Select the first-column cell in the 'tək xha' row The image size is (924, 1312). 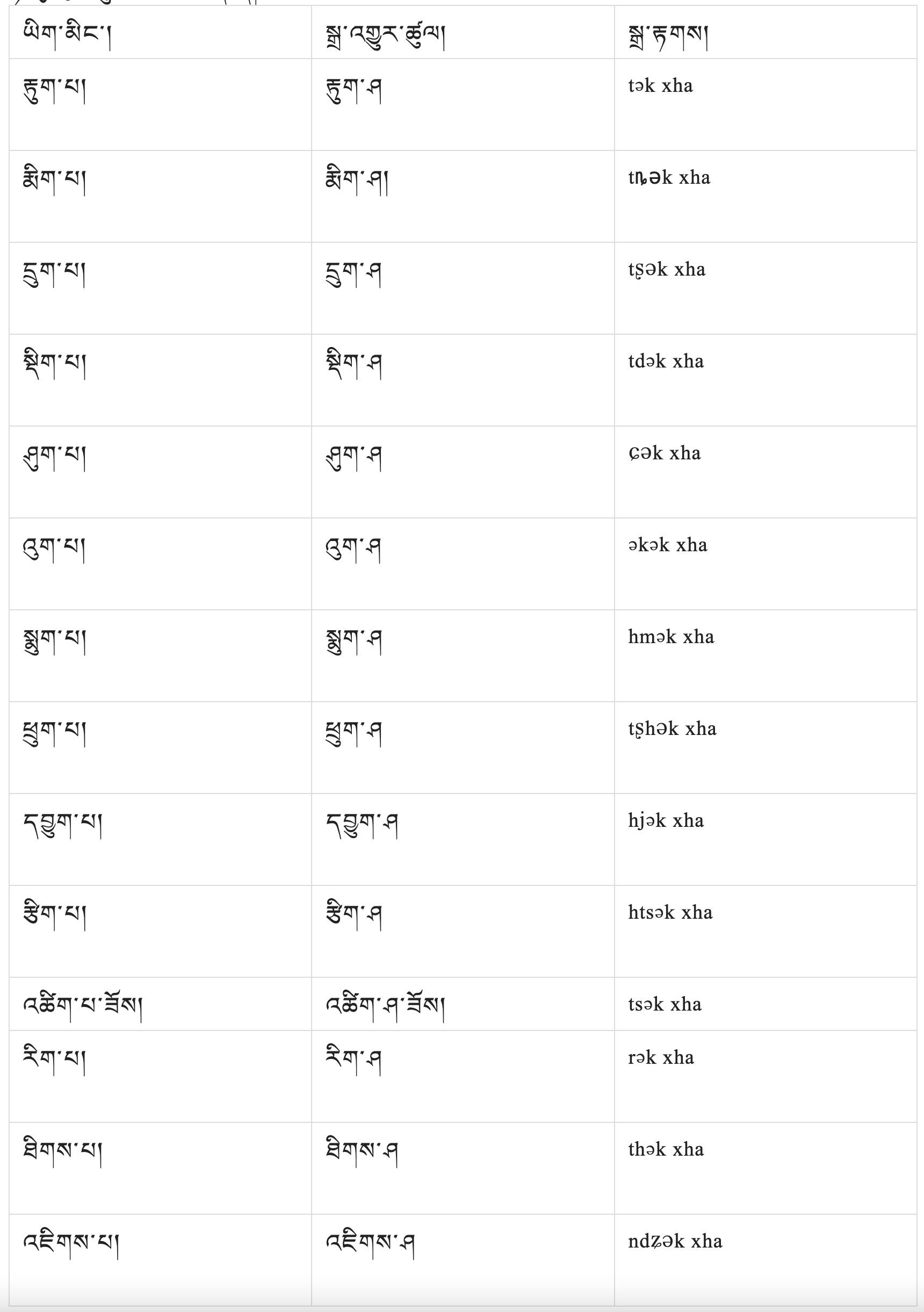pos(160,104)
